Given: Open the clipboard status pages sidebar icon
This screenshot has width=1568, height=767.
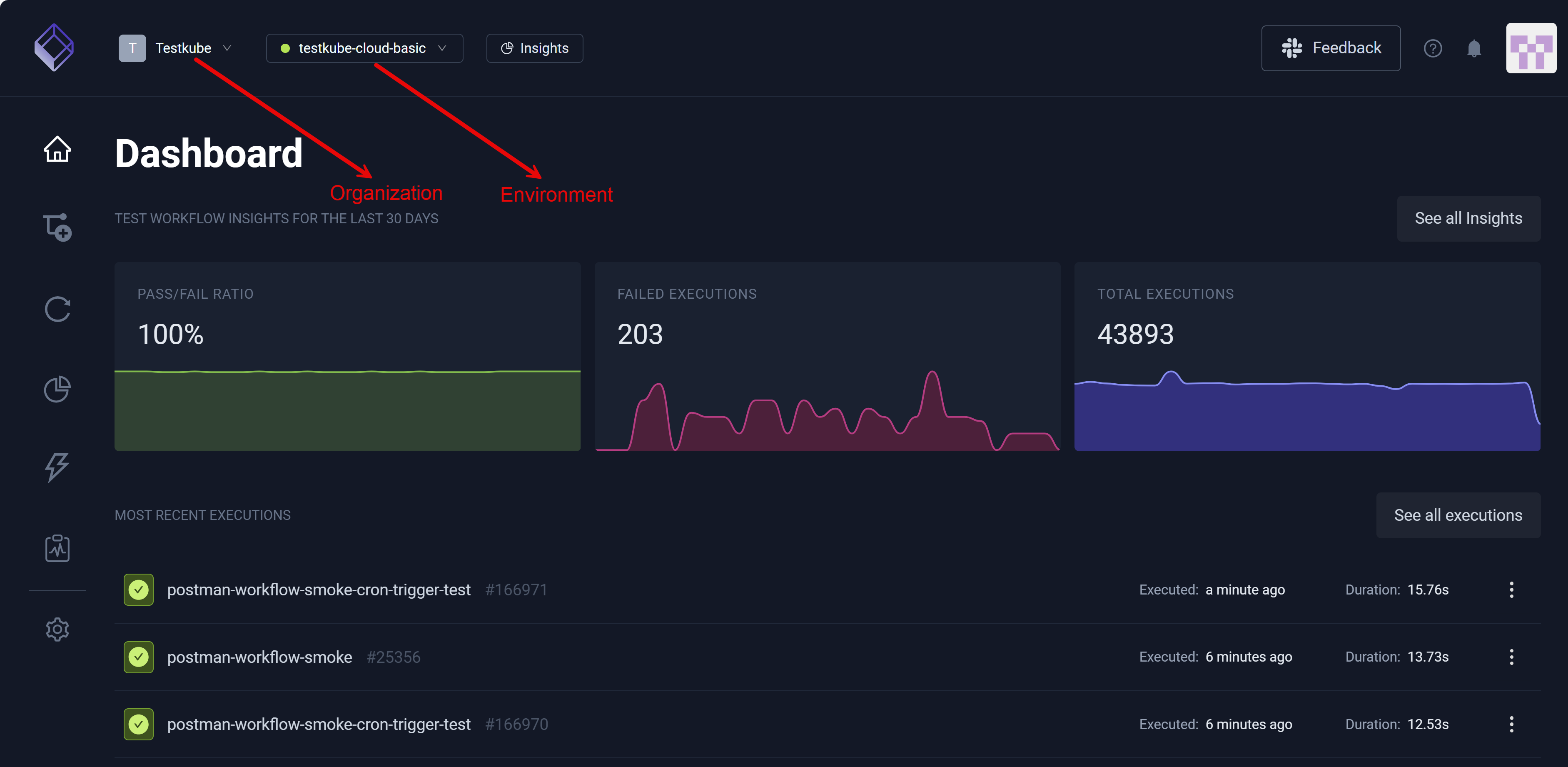Looking at the screenshot, I should click(57, 548).
